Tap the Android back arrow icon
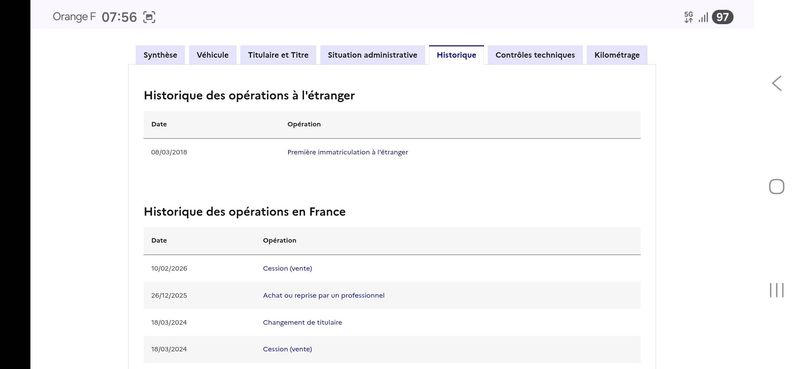Image resolution: width=800 pixels, height=369 pixels. click(777, 83)
